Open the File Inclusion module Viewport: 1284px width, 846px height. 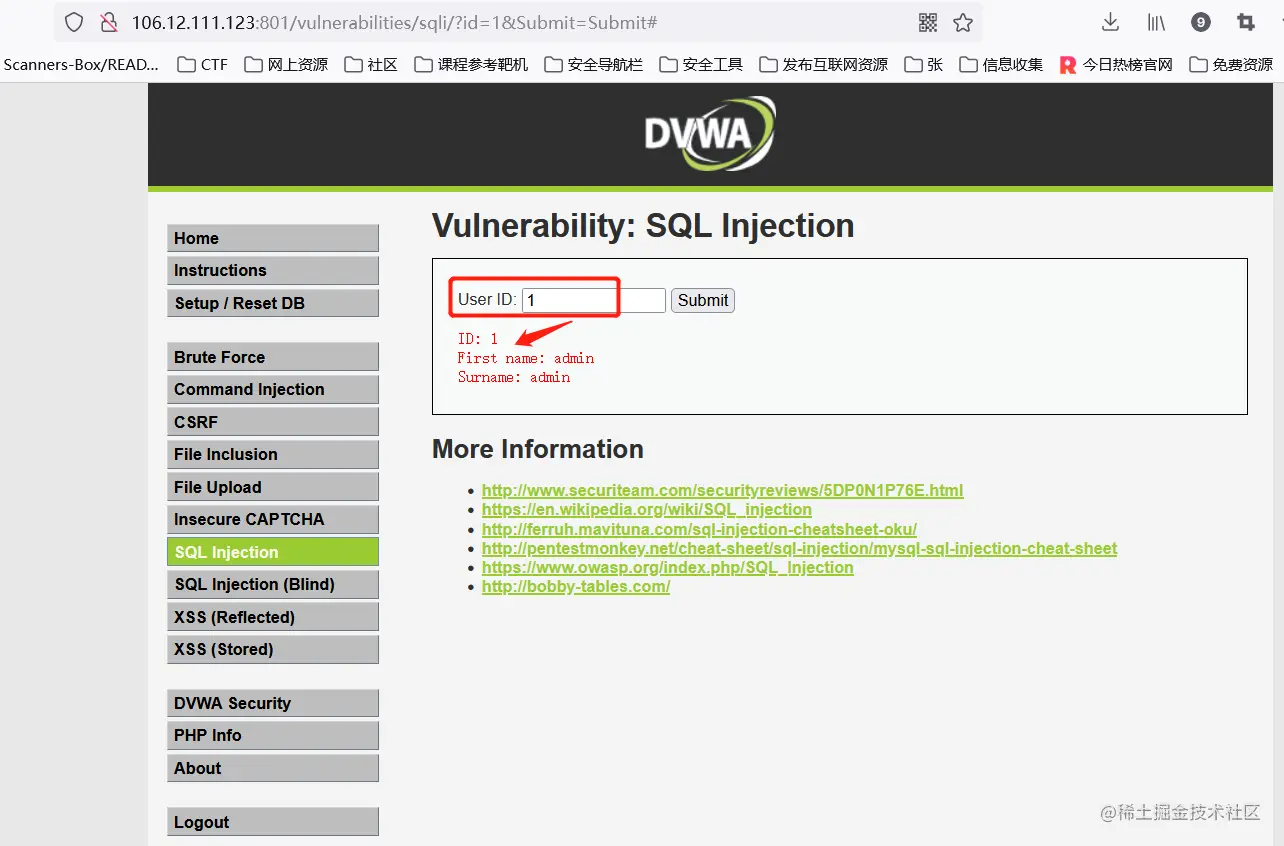pos(273,454)
